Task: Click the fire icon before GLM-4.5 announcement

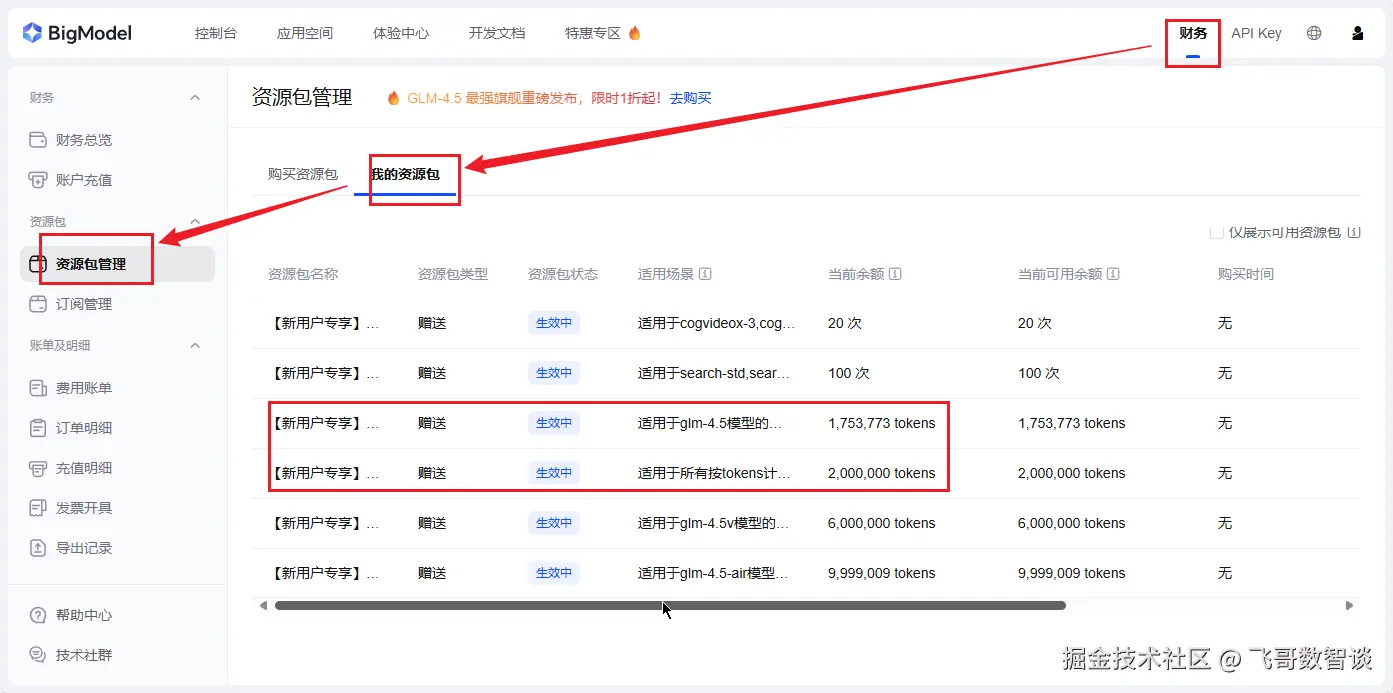Action: 393,98
